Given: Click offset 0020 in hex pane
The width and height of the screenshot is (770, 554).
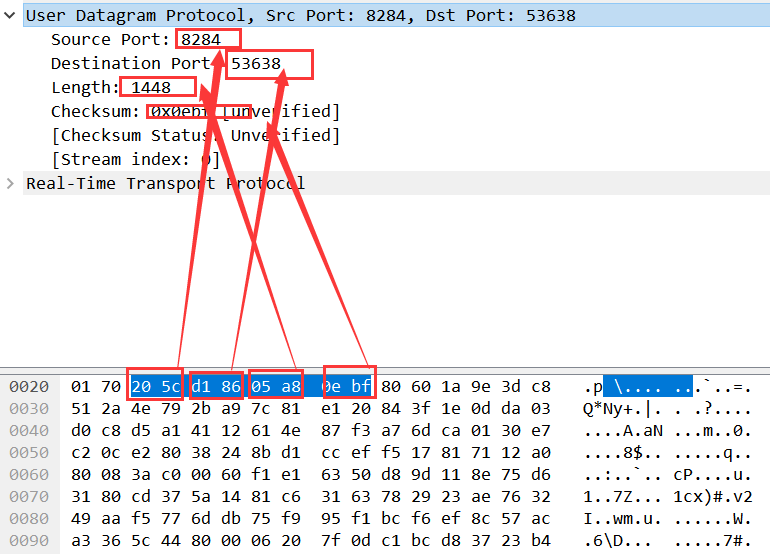Looking at the screenshot, I should (x=29, y=387).
